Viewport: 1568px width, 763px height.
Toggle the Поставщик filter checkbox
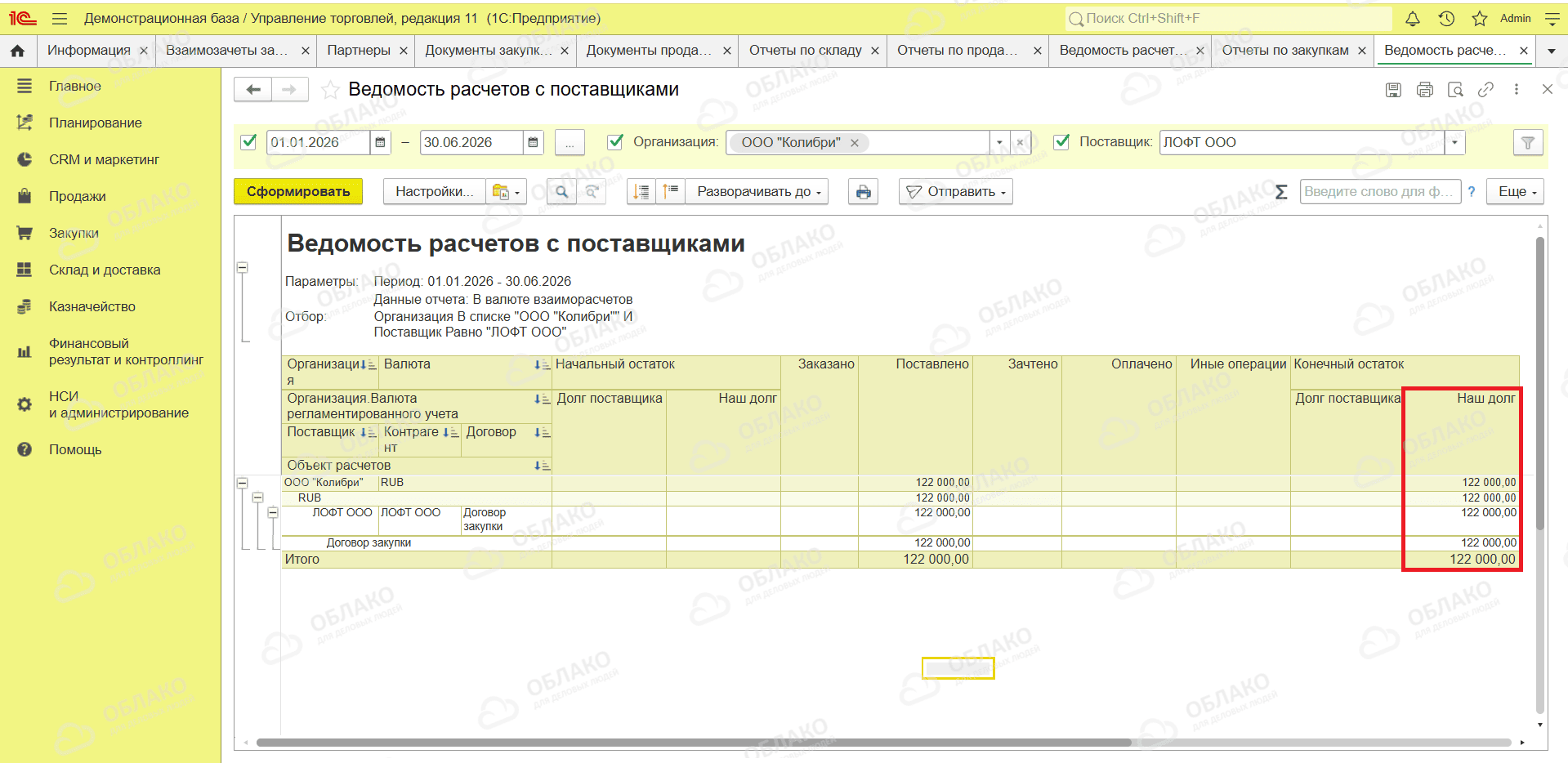[x=1062, y=141]
